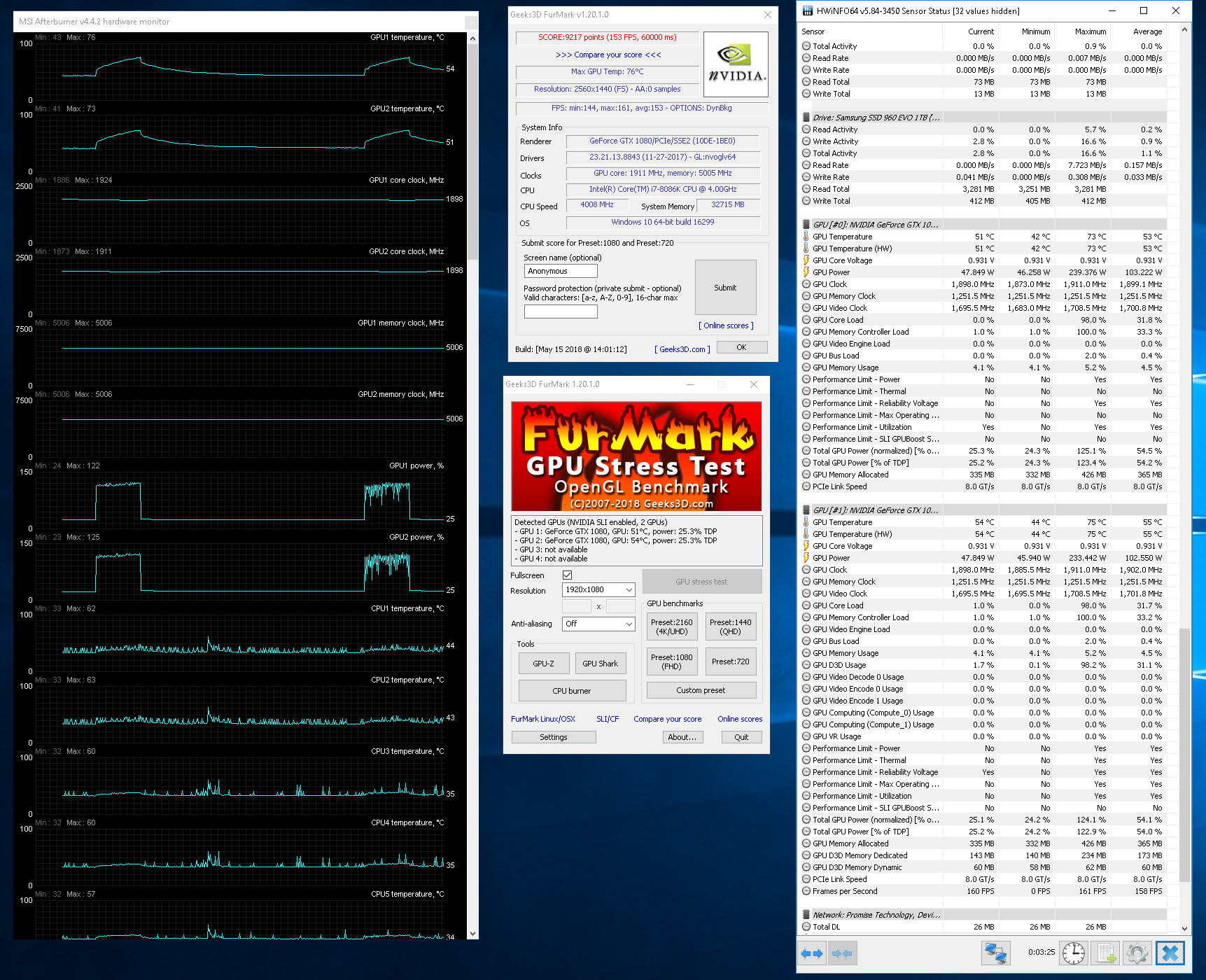Open the '[ Online scores ]' bracketed link
Screen dimensions: 1206x980
(726, 325)
